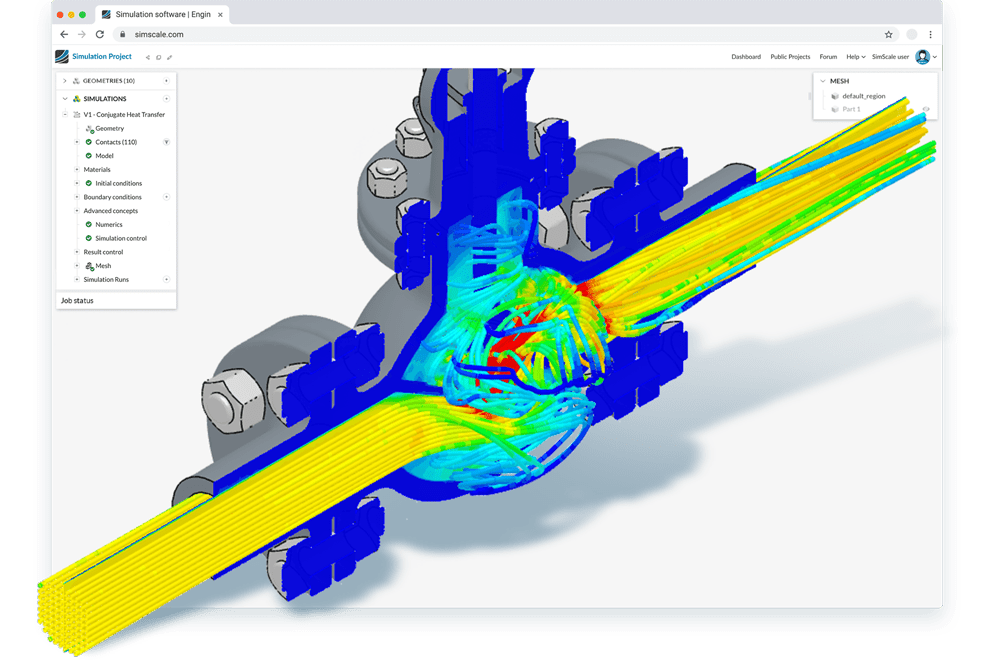993x660 pixels.
Task: Collapse the MESH panel with its chevron
Action: coord(822,80)
